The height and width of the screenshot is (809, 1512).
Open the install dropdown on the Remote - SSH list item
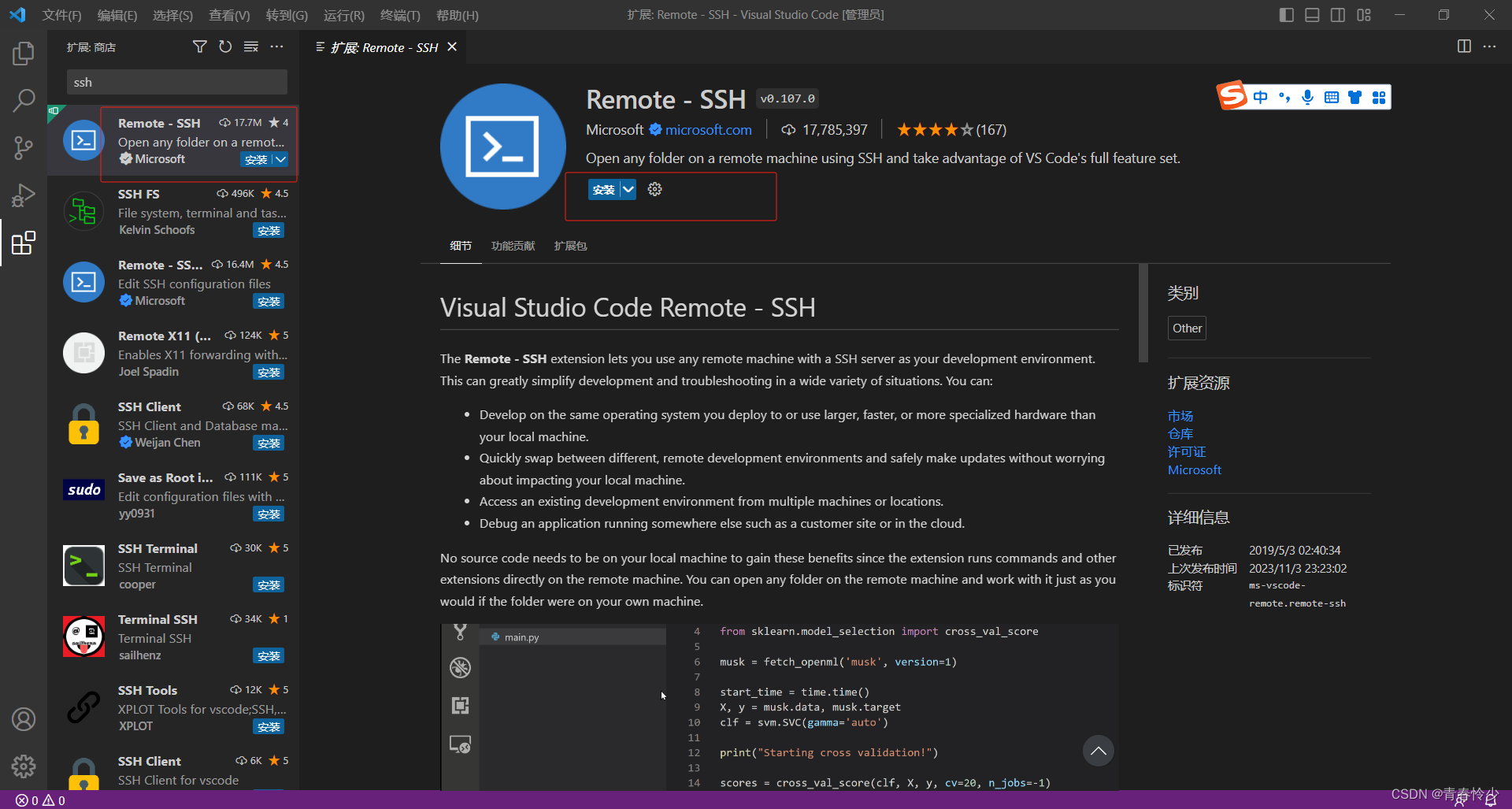click(x=279, y=159)
